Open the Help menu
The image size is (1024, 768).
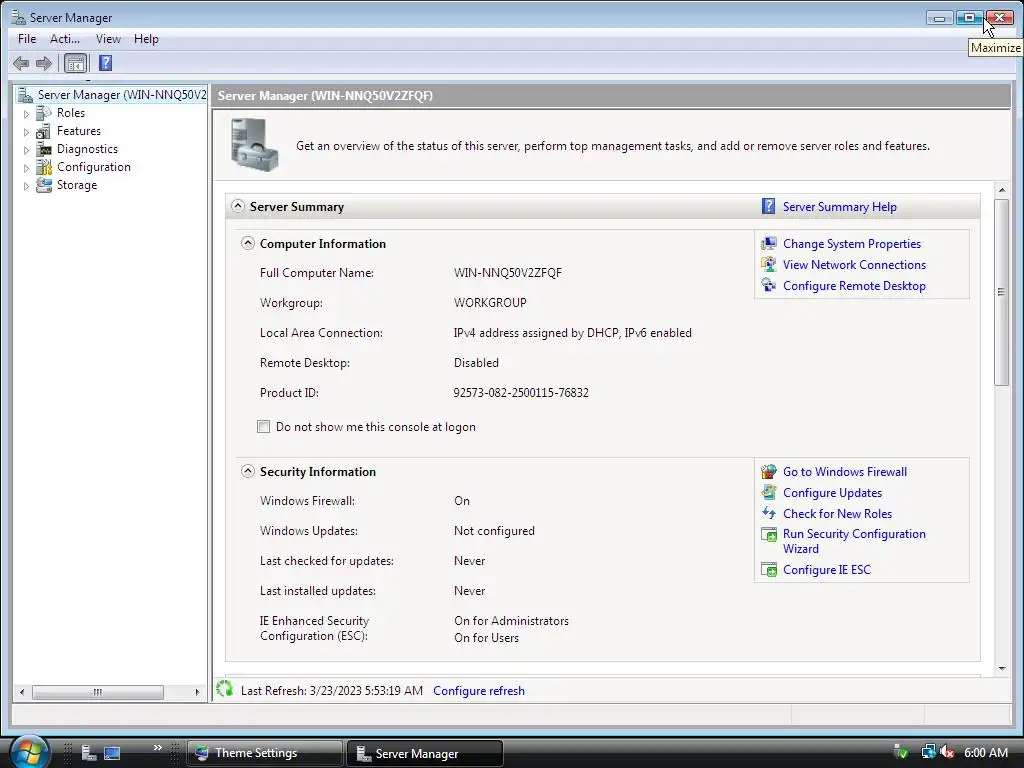146,39
